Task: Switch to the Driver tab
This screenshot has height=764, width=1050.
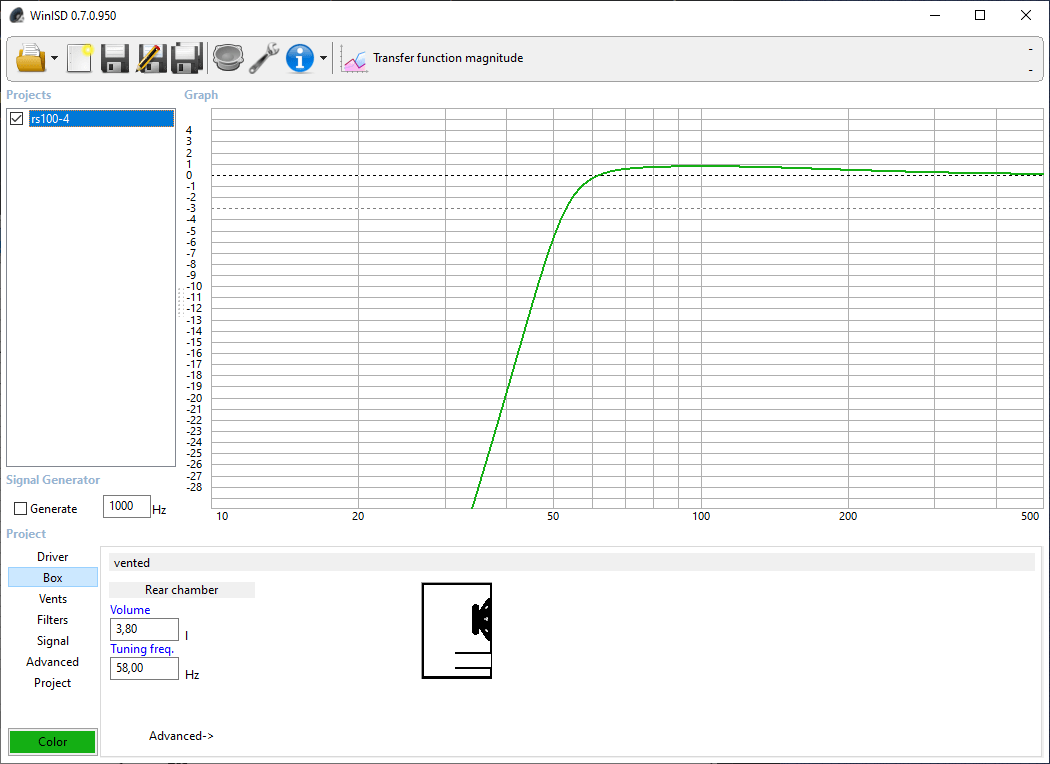Action: click(x=53, y=556)
